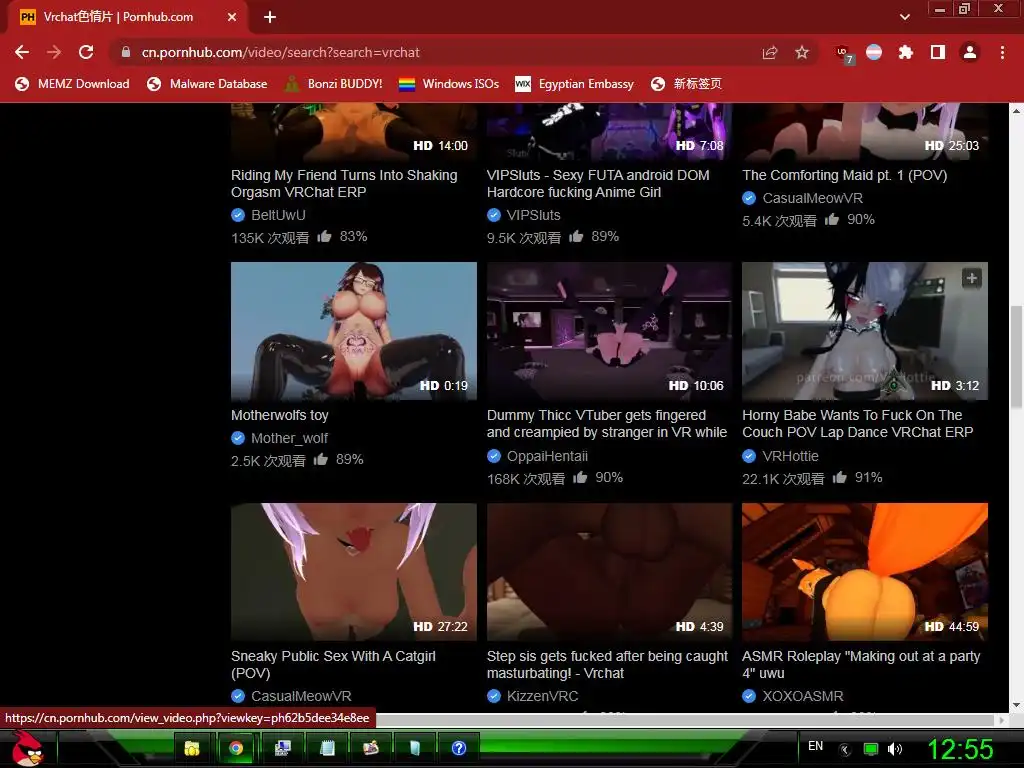This screenshot has width=1024, height=768.
Task: Click the verified badge beside Mother_wolf
Action: tap(238, 438)
